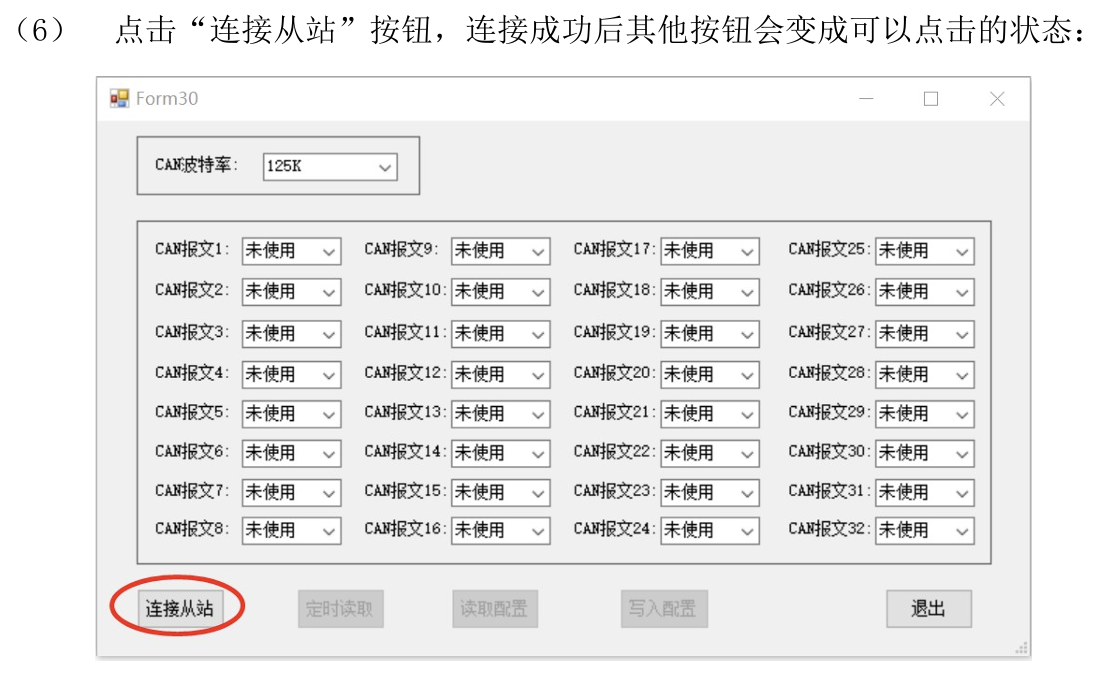Click the 读取配置 button
The height and width of the screenshot is (679, 1103).
(498, 609)
